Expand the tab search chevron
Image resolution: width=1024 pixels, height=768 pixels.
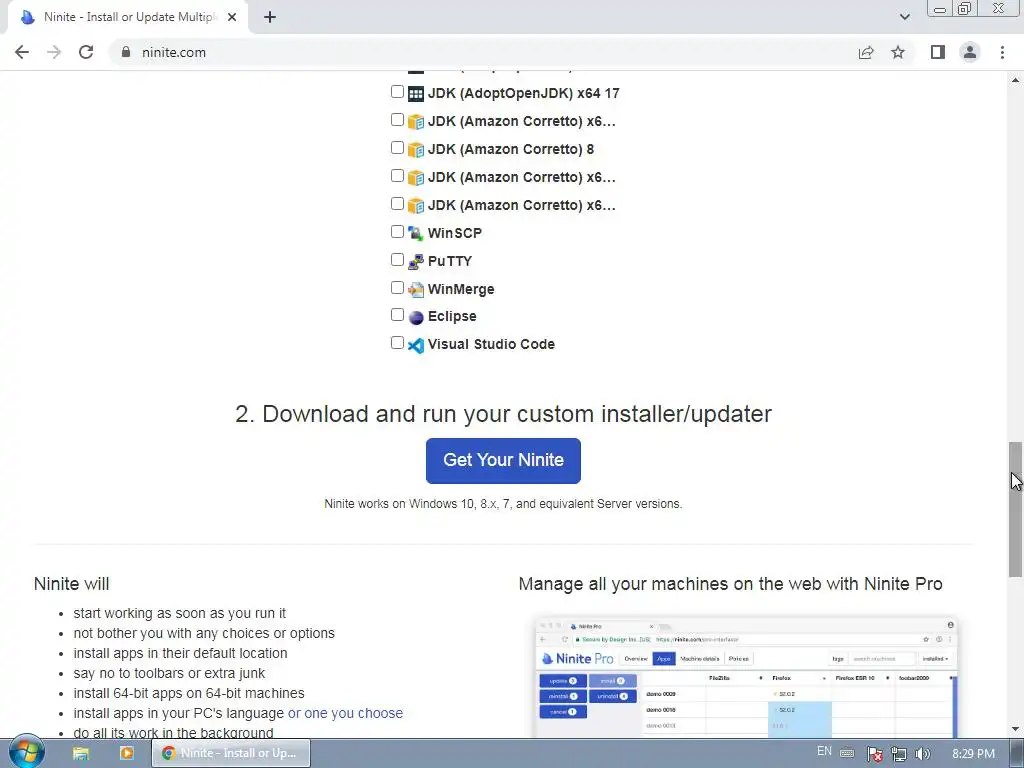click(x=904, y=17)
